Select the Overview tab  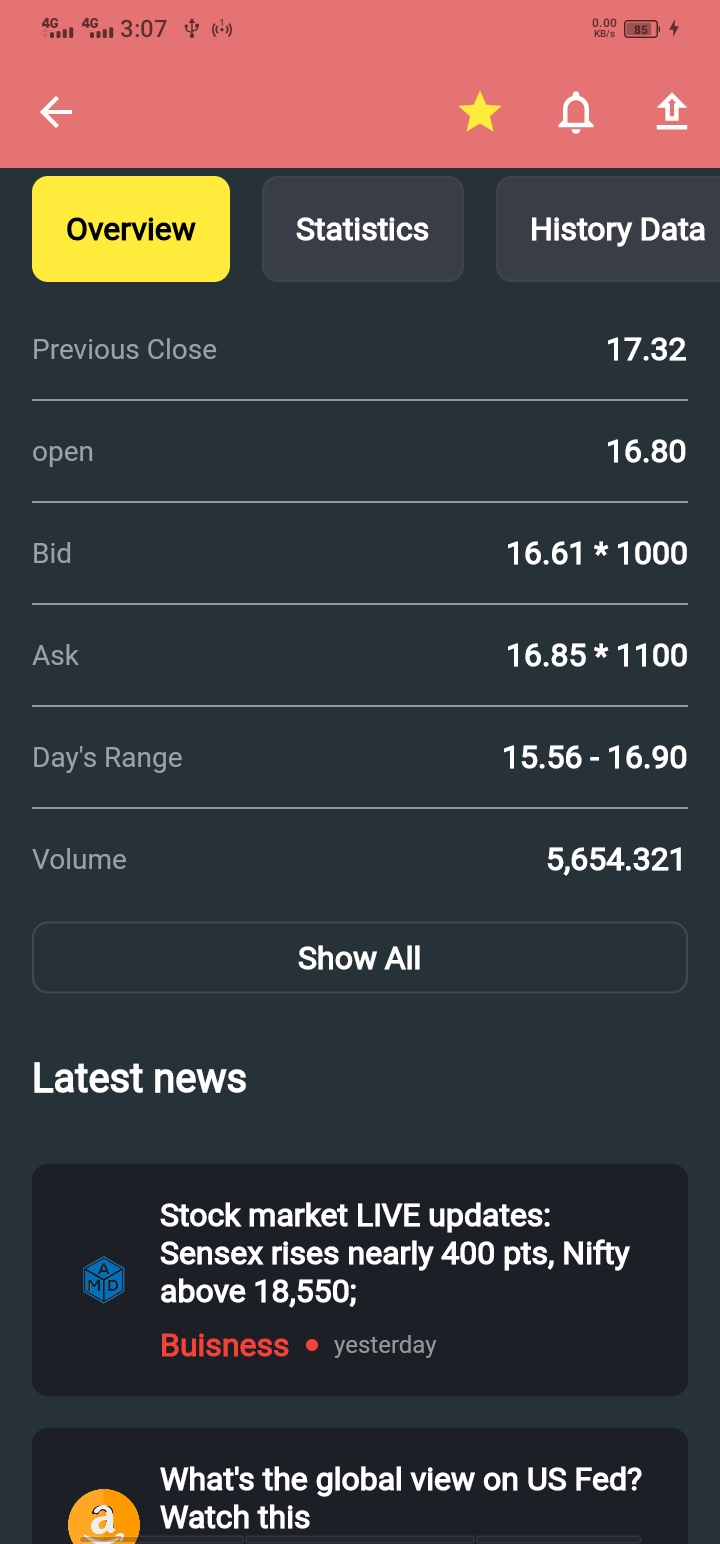131,229
